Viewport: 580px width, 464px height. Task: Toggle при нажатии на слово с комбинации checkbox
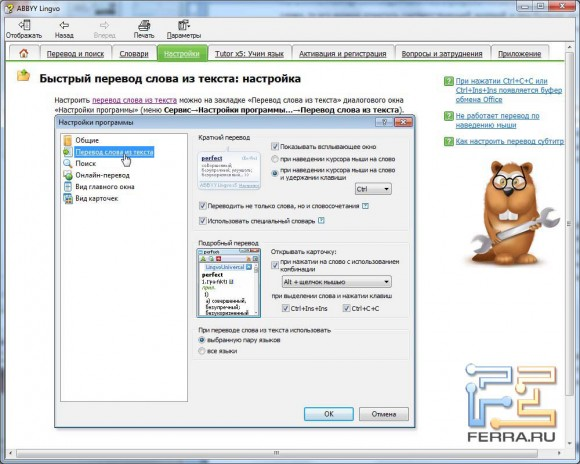(275, 265)
